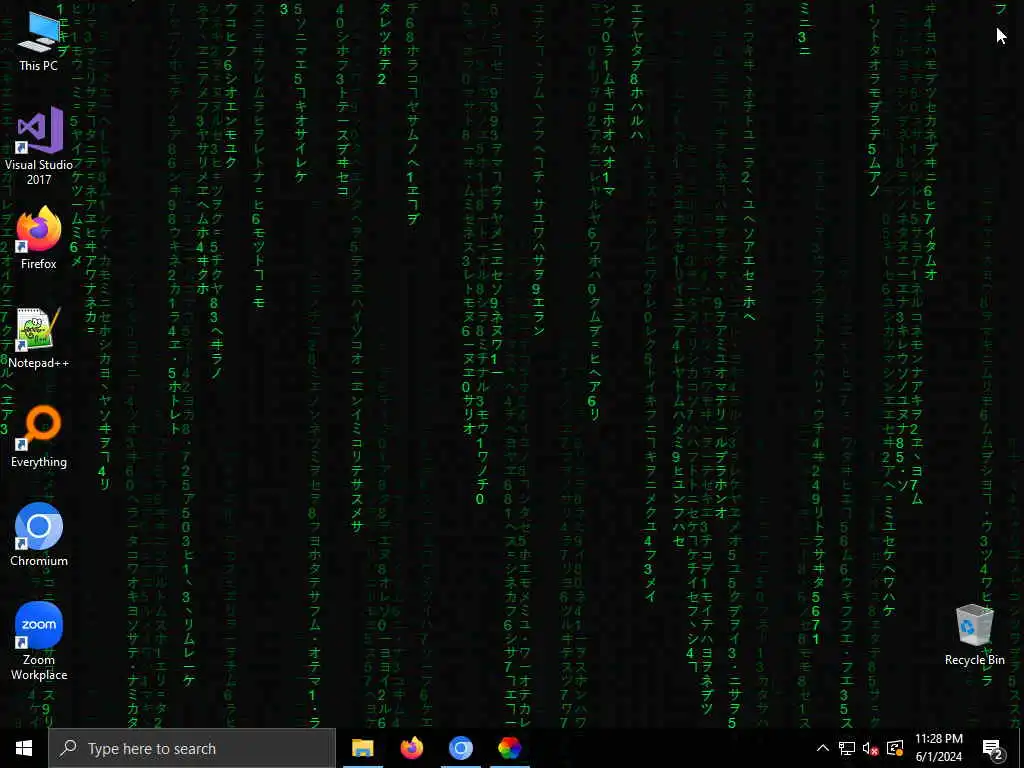Expand hidden system tray icons
The image size is (1024, 768).
point(823,748)
